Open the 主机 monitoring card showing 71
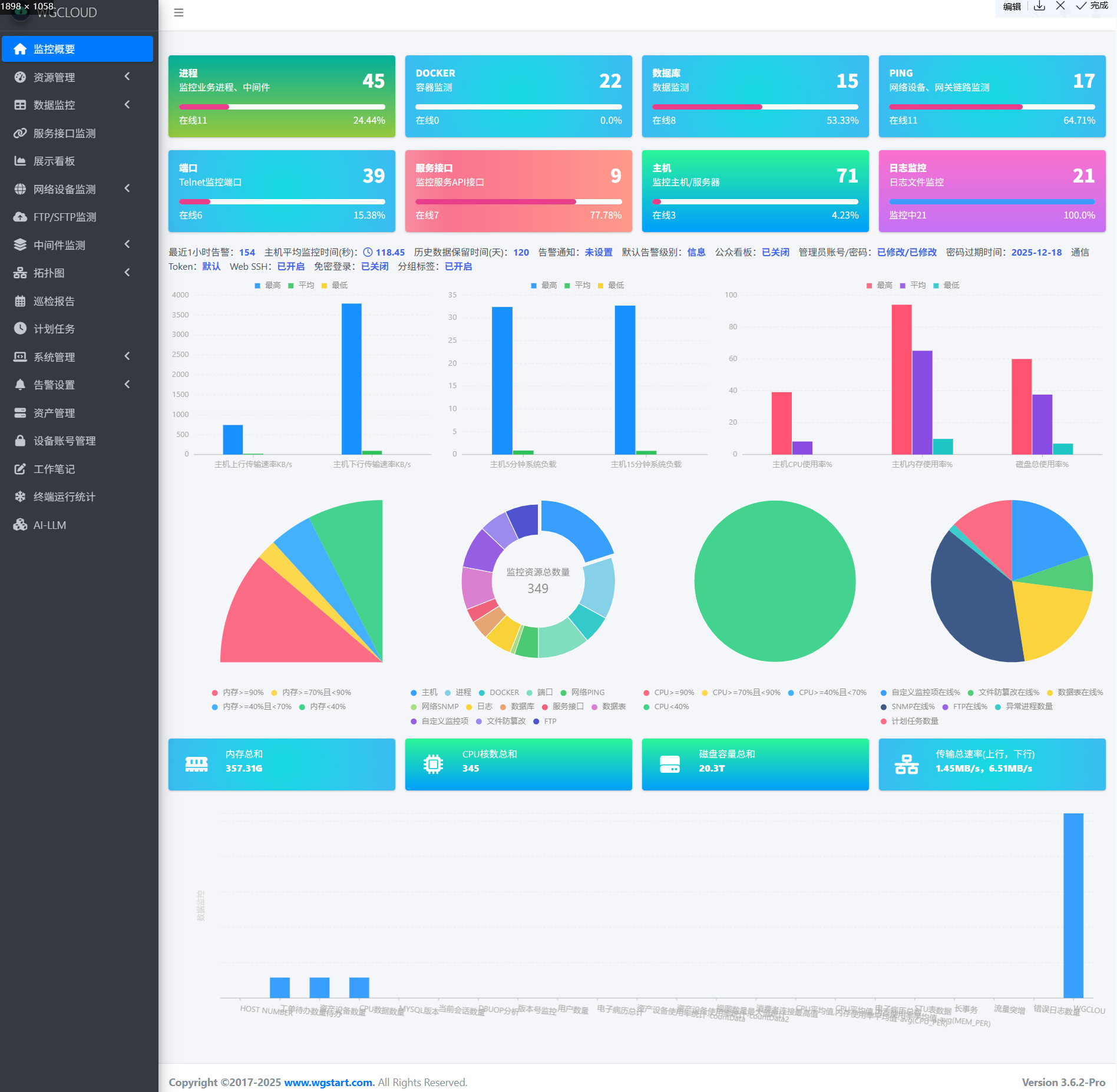Image resolution: width=1117 pixels, height=1092 pixels. point(755,191)
